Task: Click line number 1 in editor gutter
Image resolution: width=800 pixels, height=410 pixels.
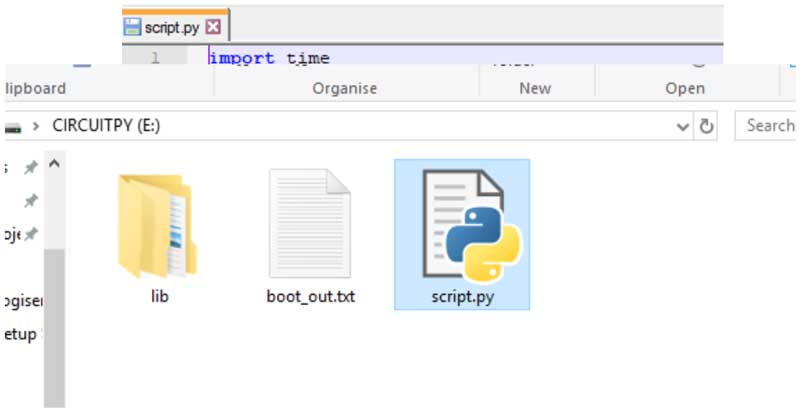Action: (155, 58)
